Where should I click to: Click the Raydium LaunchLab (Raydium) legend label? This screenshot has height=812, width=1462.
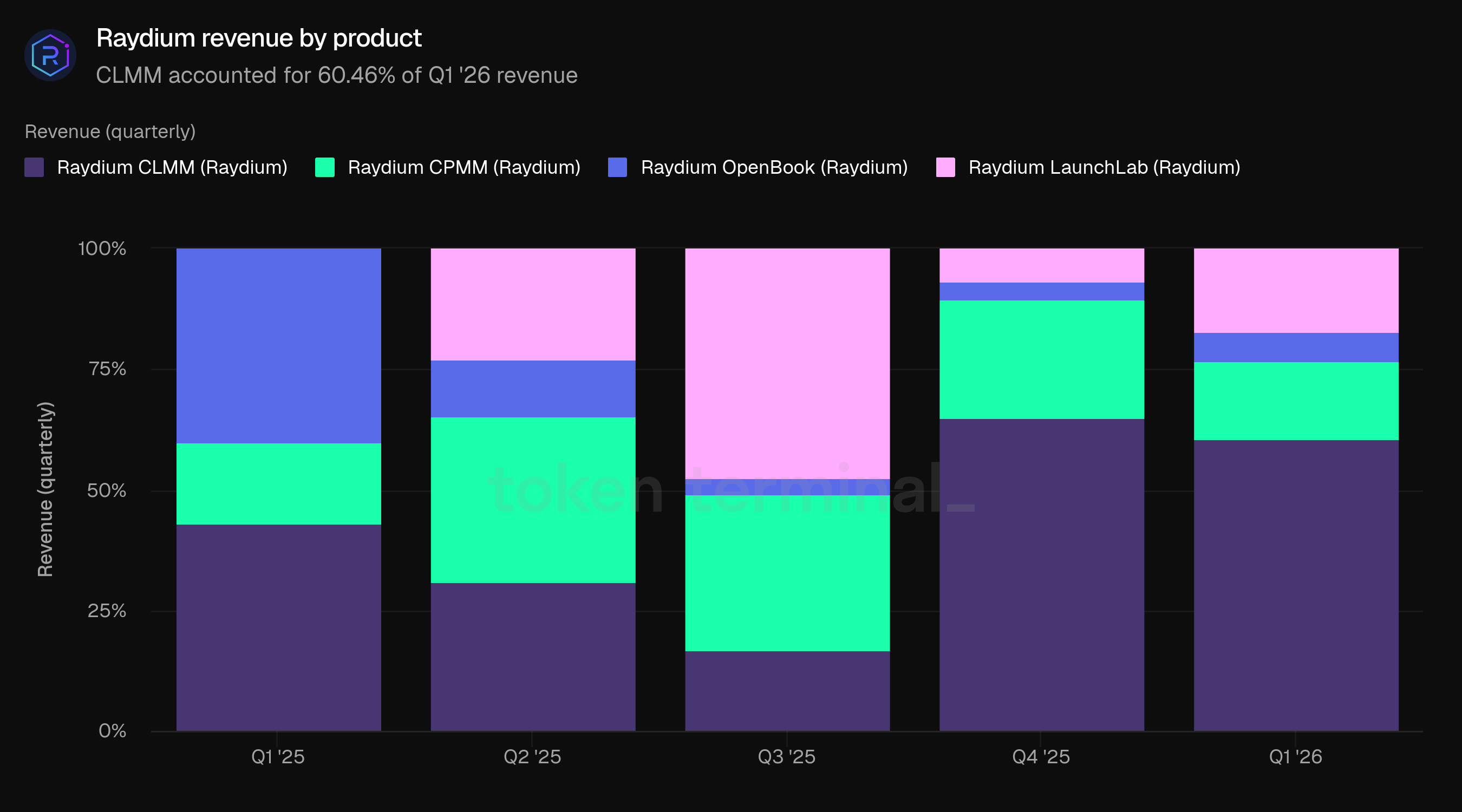click(1104, 167)
